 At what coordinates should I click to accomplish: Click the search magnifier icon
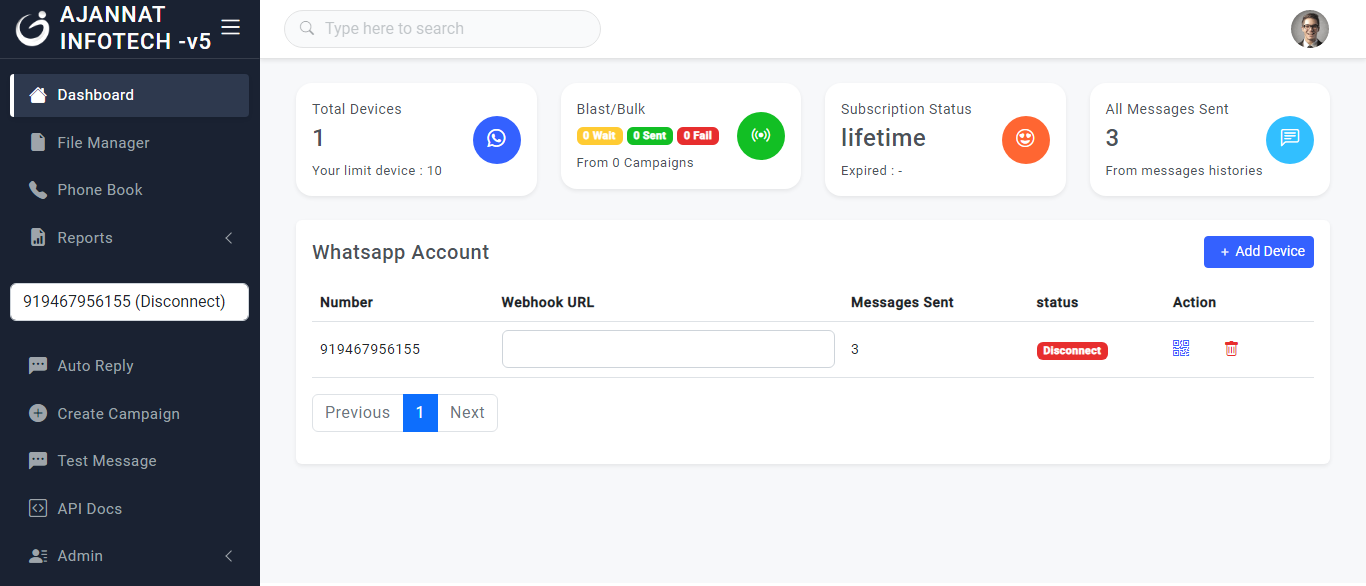coord(307,28)
